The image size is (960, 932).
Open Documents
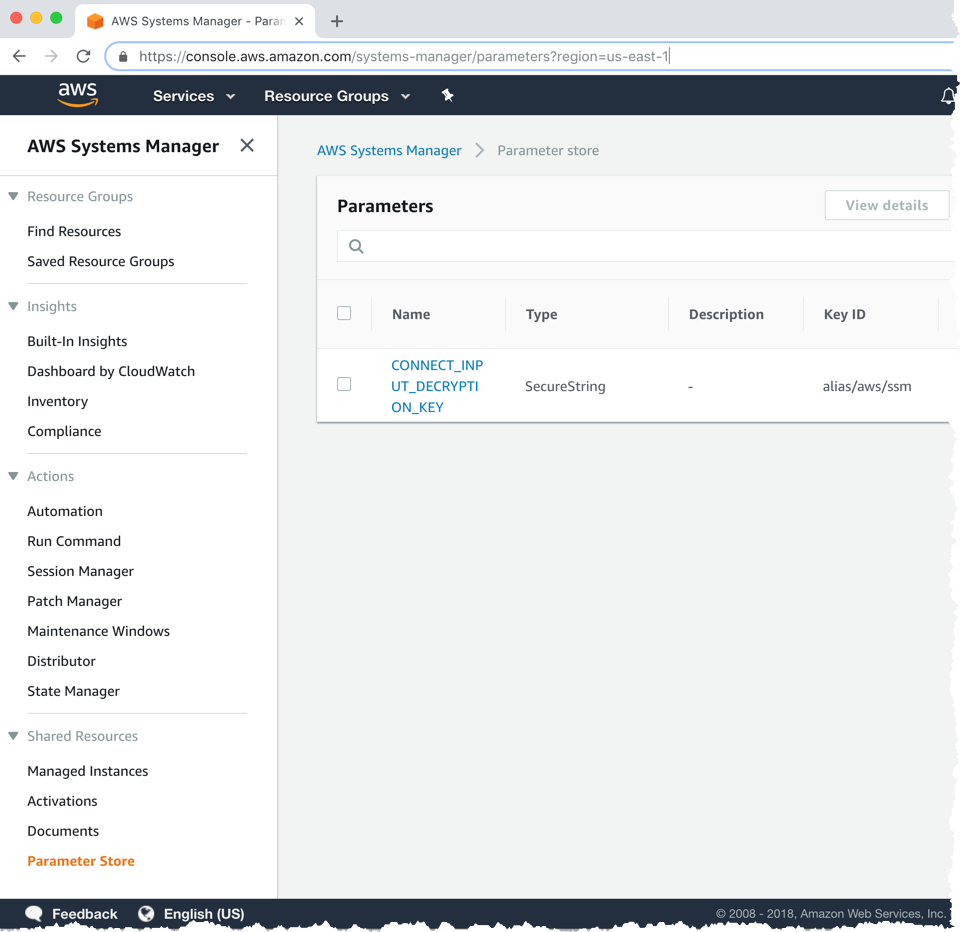(x=63, y=831)
